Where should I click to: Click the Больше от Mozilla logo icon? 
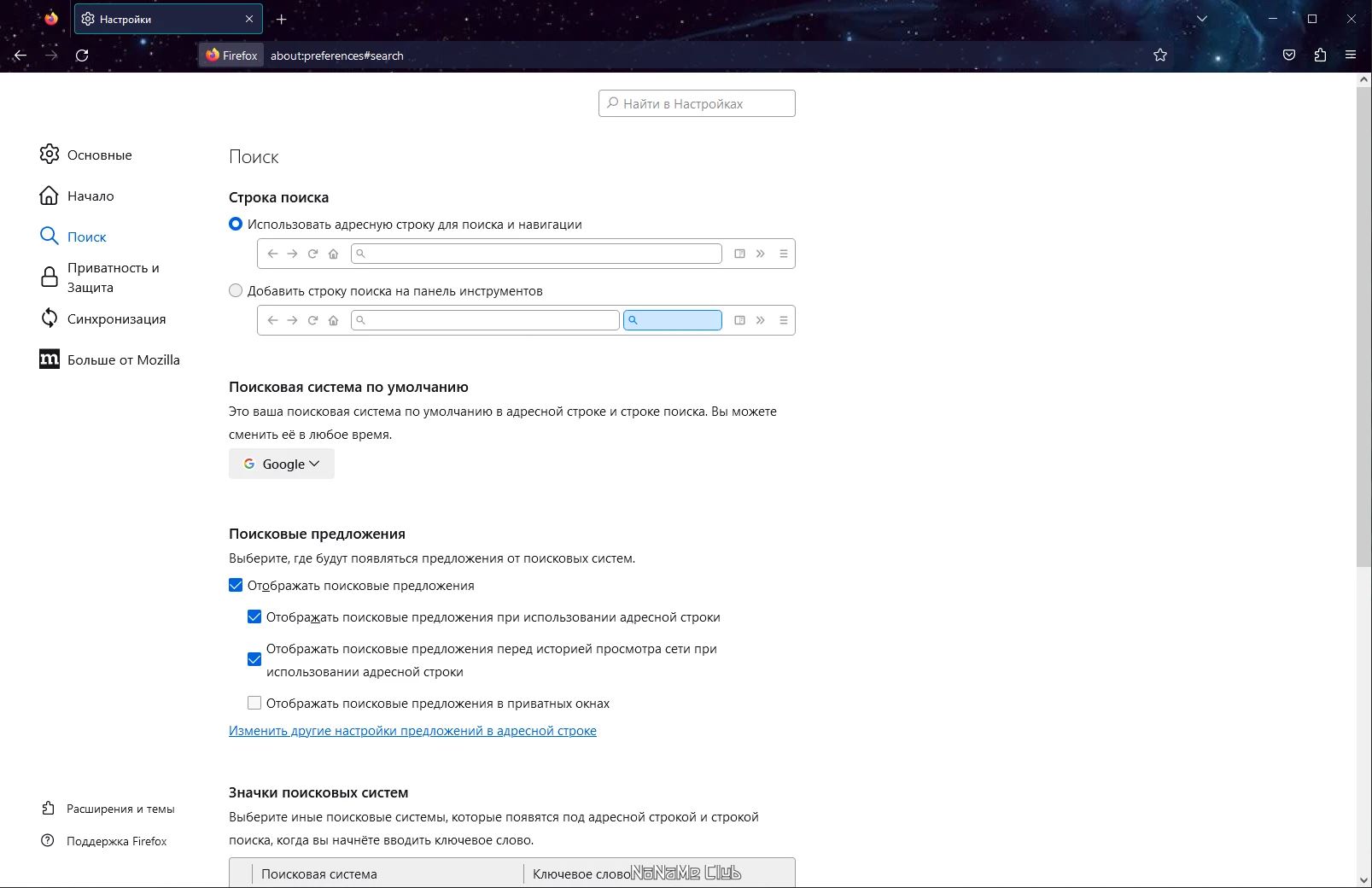click(50, 359)
